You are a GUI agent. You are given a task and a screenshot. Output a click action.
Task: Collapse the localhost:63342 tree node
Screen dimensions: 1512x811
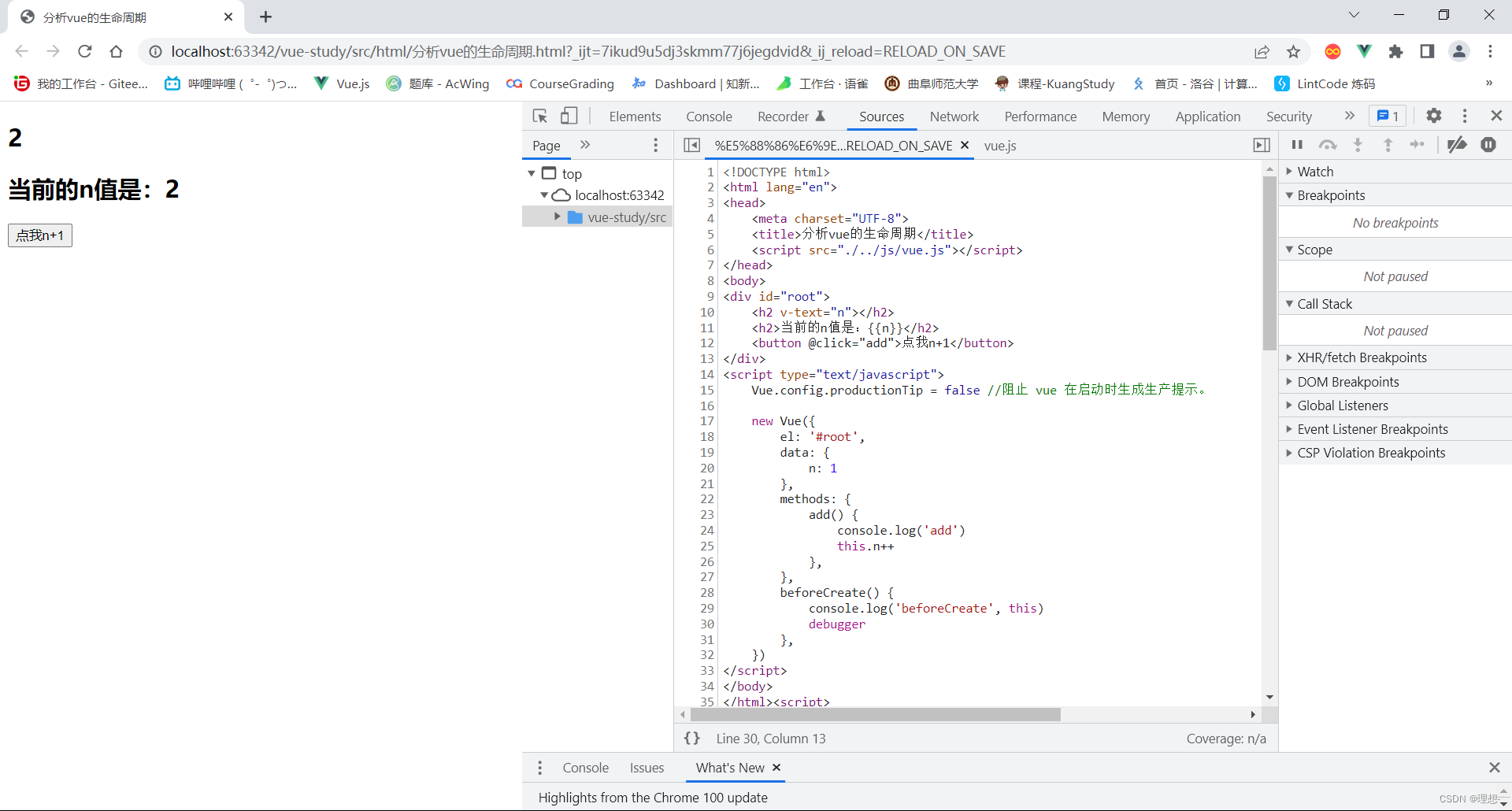tap(544, 195)
